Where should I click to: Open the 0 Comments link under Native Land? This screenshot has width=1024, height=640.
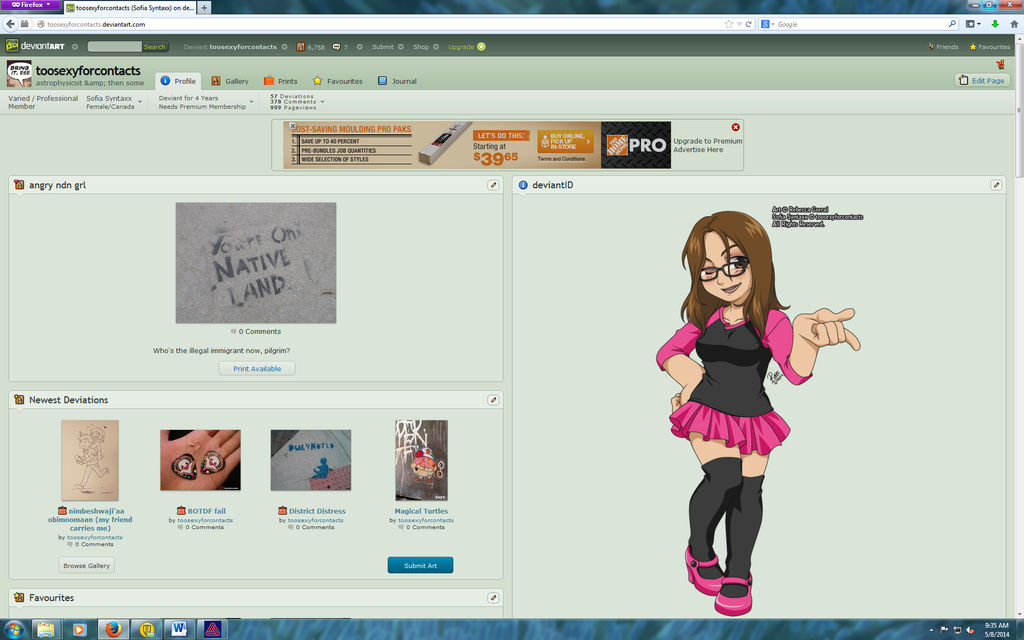click(255, 331)
